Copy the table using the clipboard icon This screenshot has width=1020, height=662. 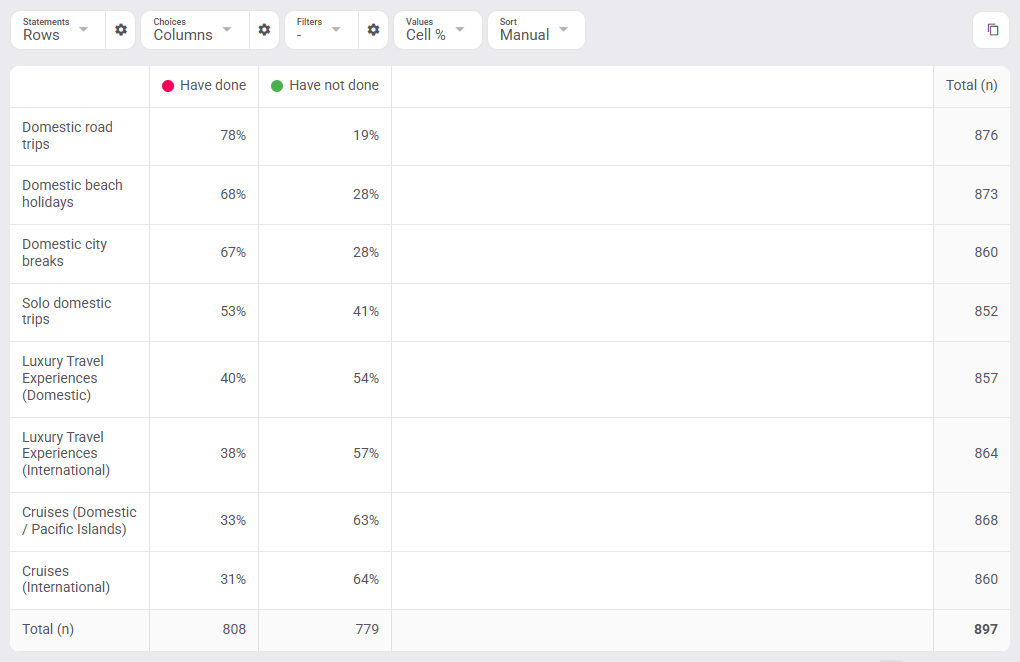pyautogui.click(x=992, y=30)
